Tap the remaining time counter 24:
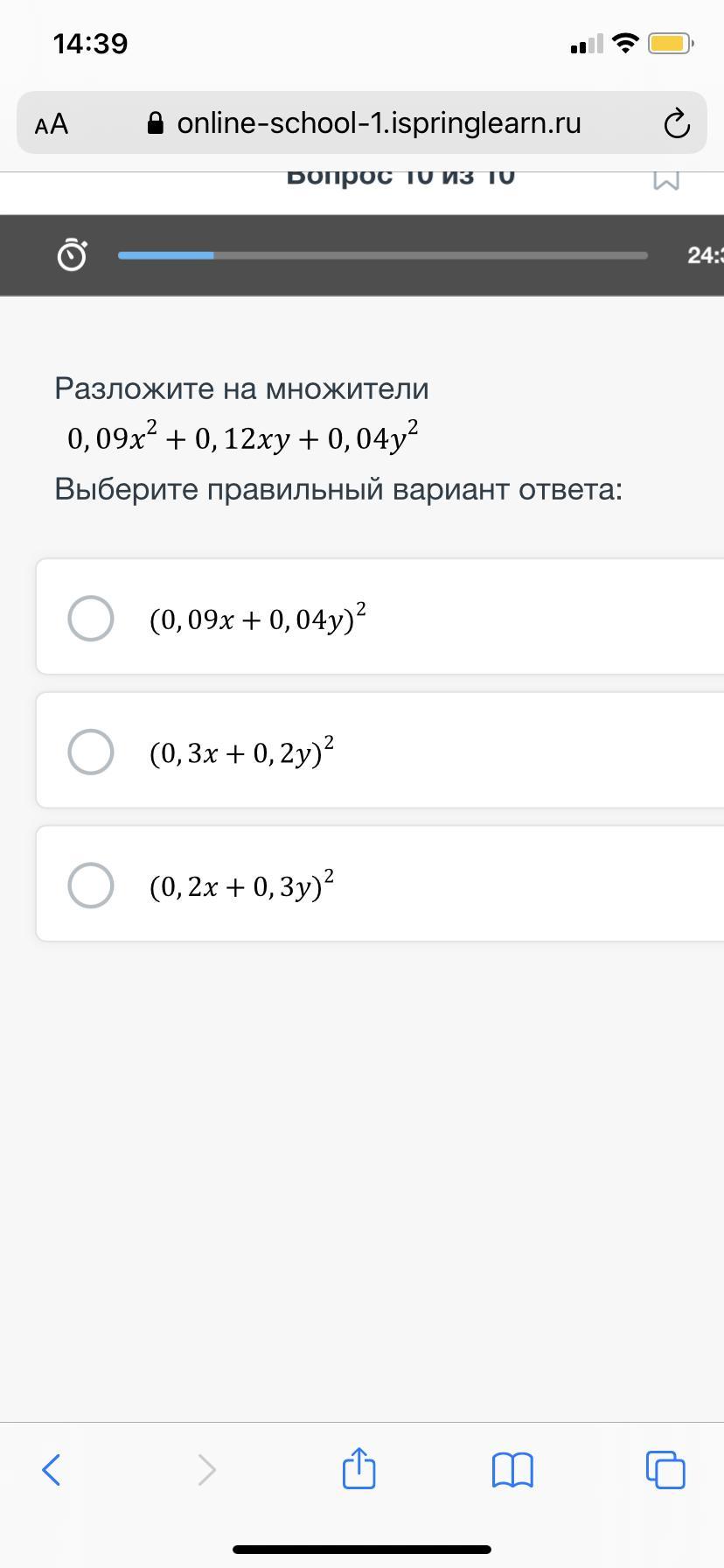Screen dimensions: 724x1568 pos(705,255)
